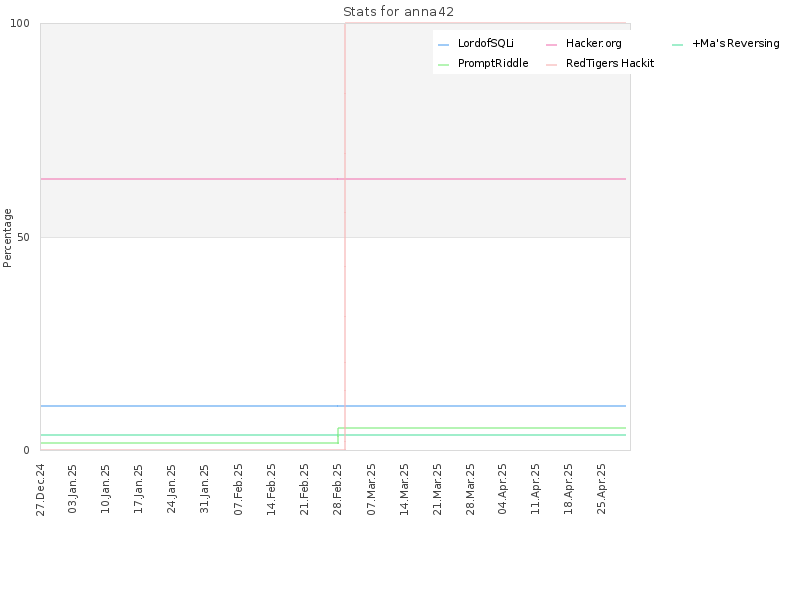Click the 0 y-axis tick label
This screenshot has width=800, height=600.
(x=27, y=451)
